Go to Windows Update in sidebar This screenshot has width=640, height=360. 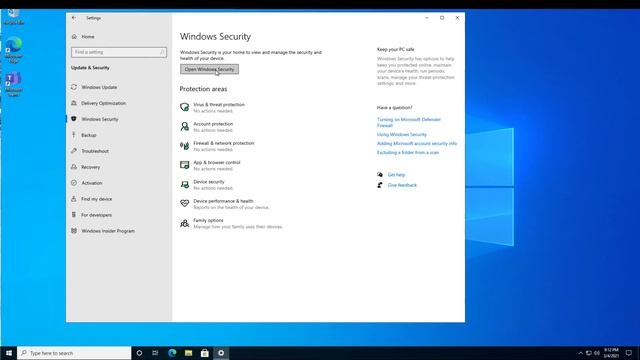99,87
